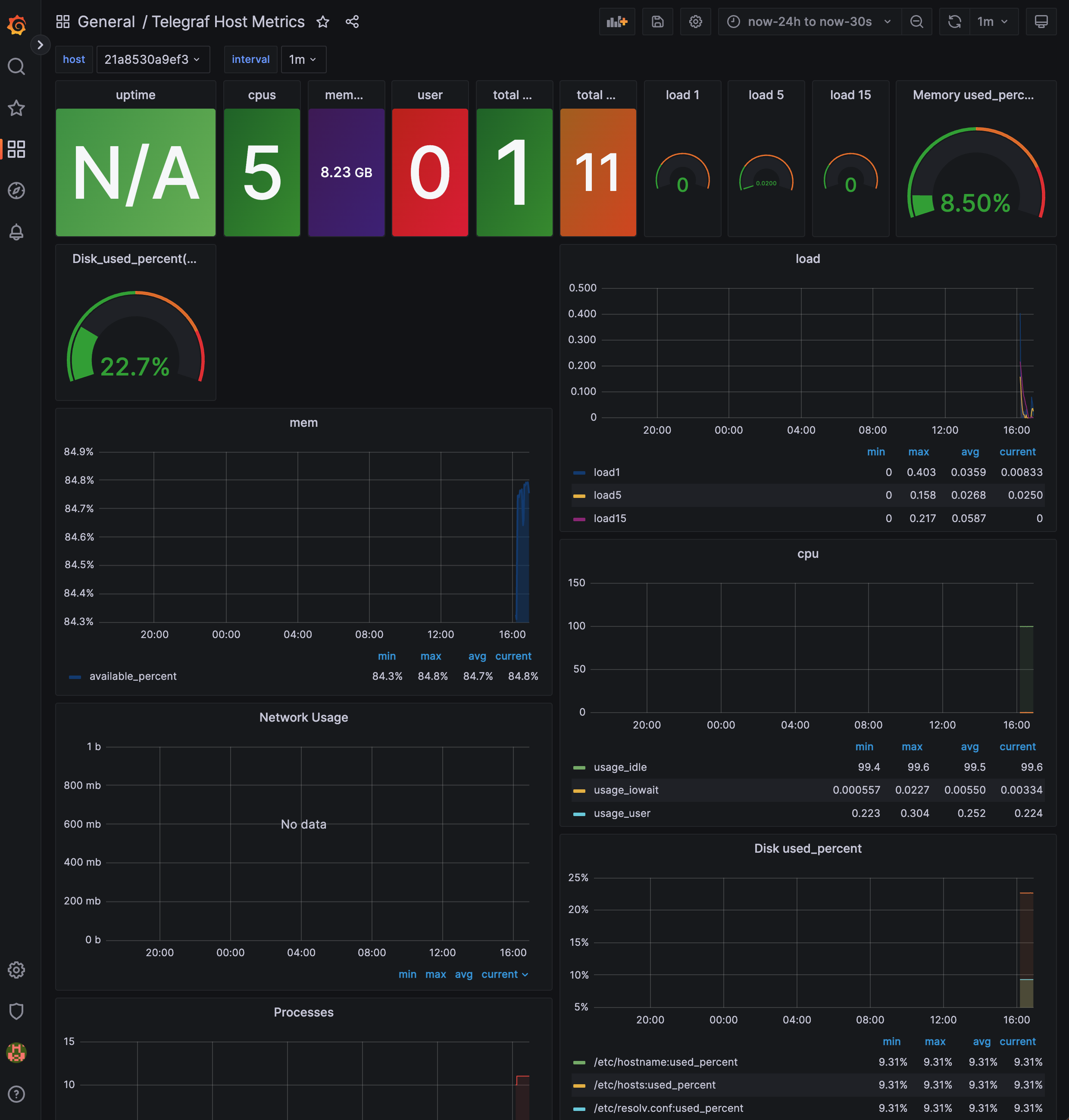Open the General dashboards folder
Viewport: 1069px width, 1120px height.
(x=106, y=22)
